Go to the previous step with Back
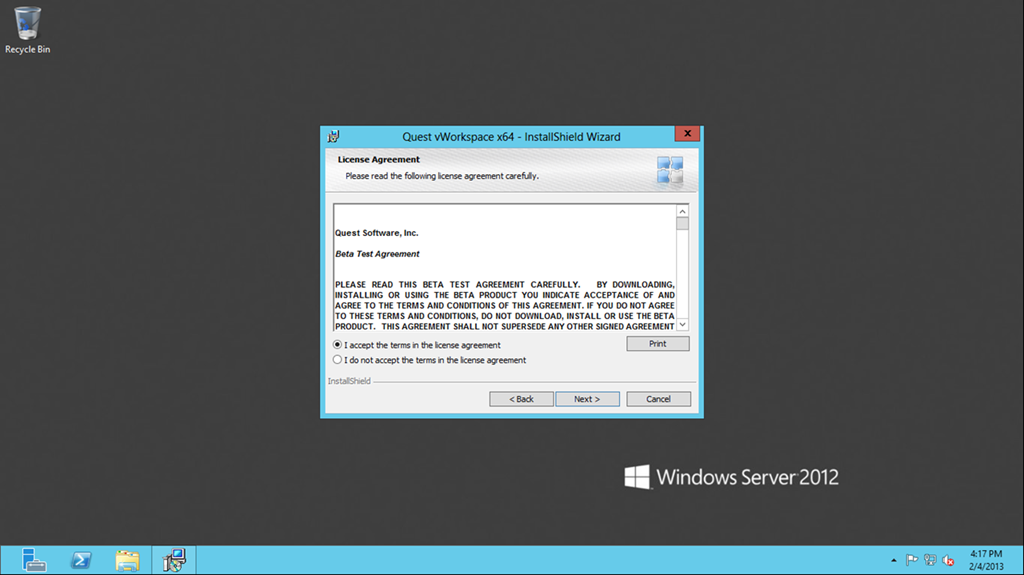The image size is (1024, 575). click(x=521, y=399)
